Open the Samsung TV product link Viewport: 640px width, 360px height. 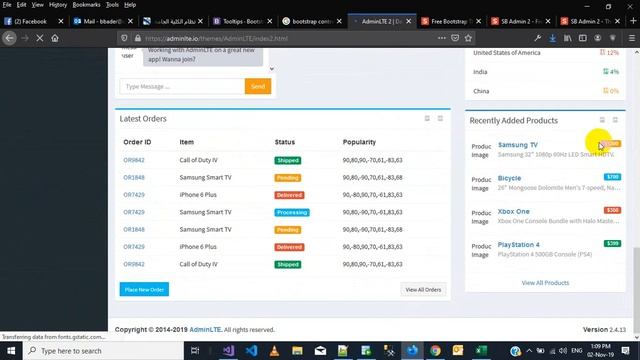coord(518,145)
